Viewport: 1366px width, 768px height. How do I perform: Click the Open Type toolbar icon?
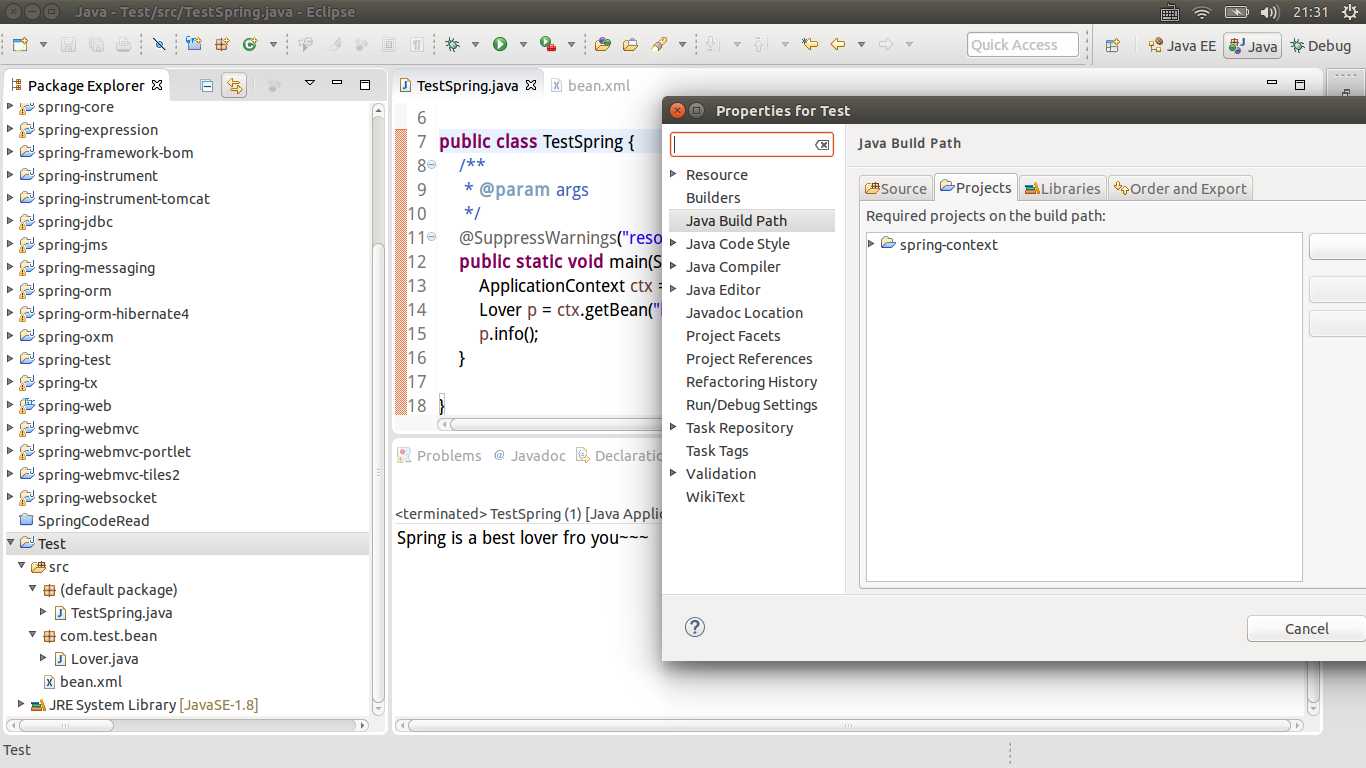[x=602, y=44]
